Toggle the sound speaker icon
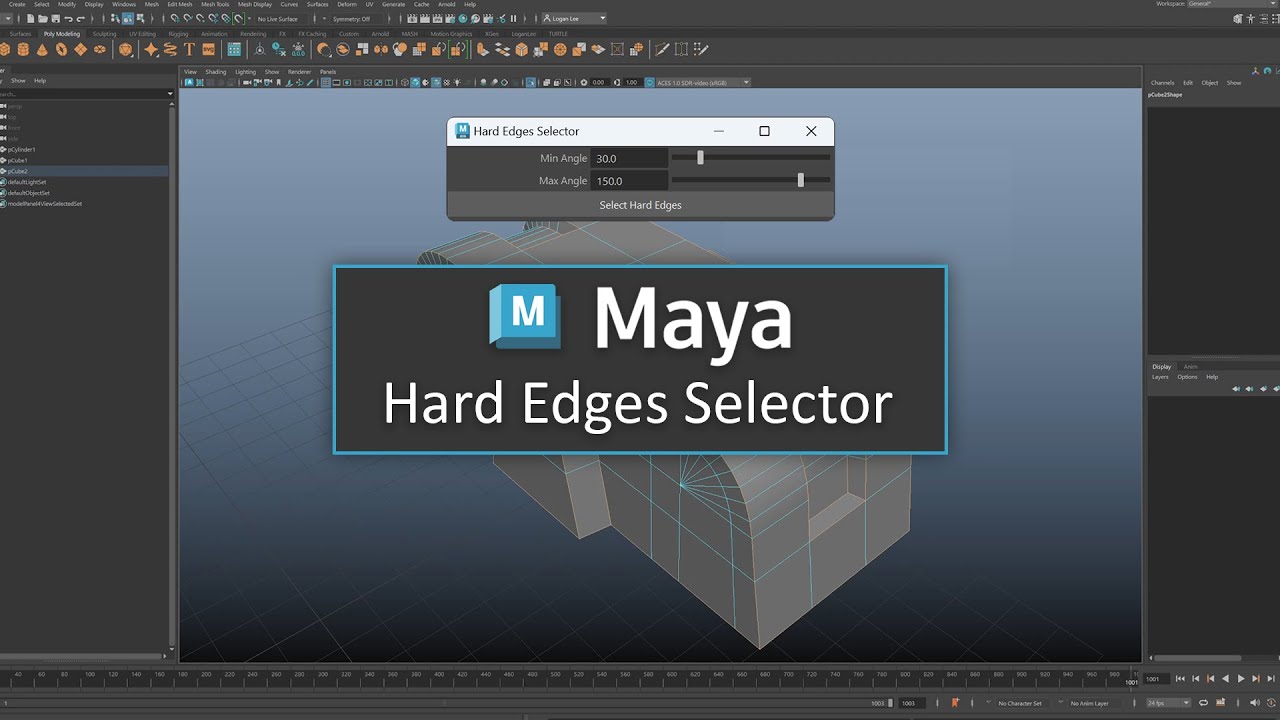 1255,703
